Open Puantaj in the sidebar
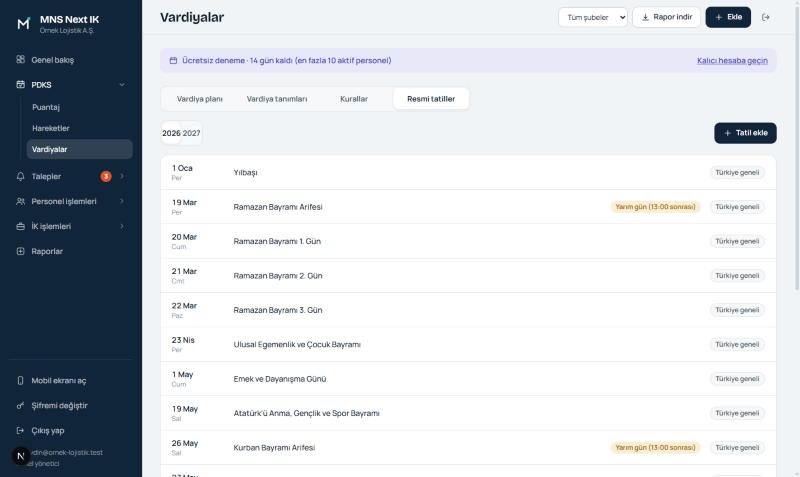Image resolution: width=800 pixels, height=477 pixels. pos(80,107)
